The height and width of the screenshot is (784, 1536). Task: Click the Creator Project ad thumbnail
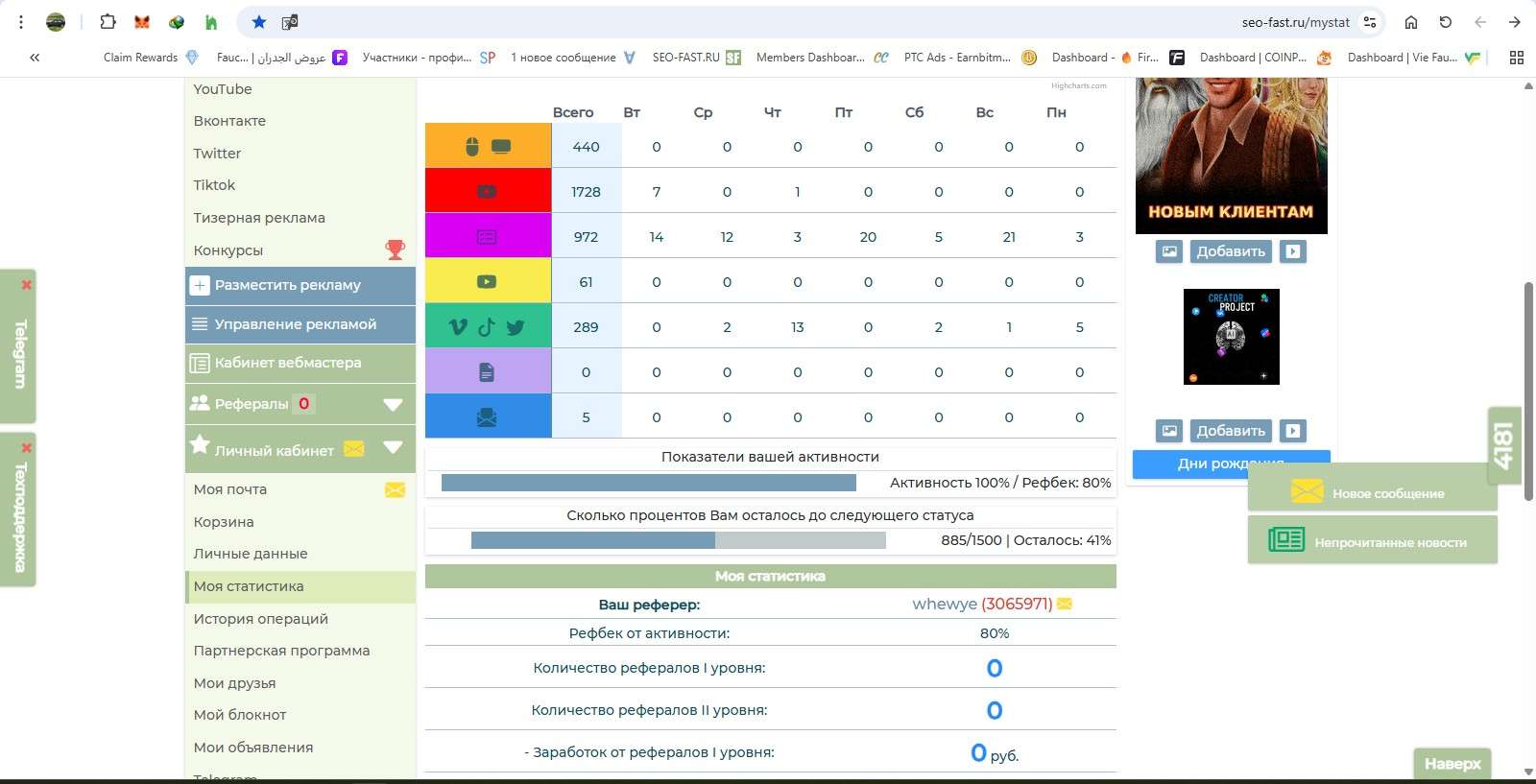(1231, 337)
